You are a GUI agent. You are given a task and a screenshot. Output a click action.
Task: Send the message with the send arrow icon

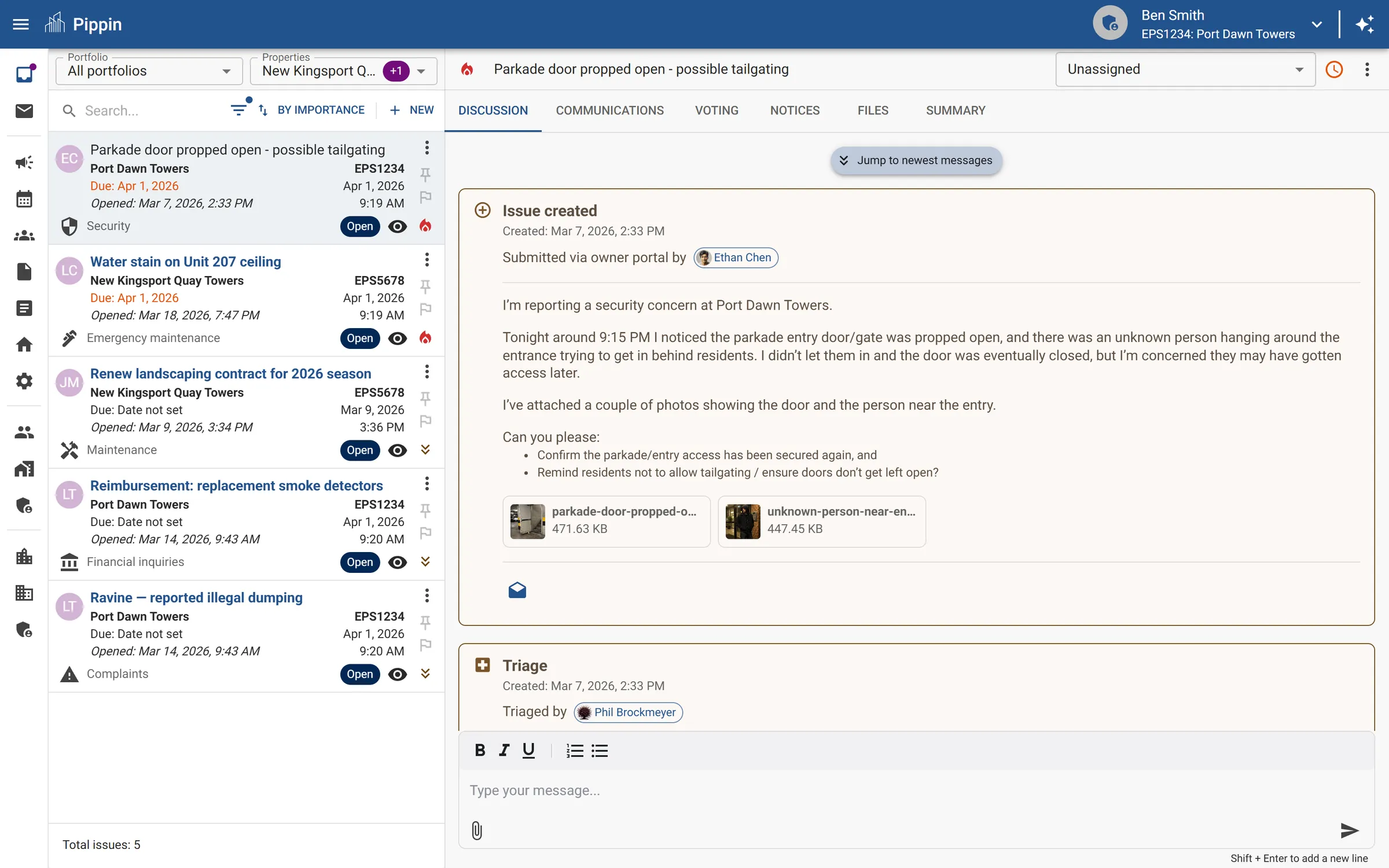pos(1349,831)
